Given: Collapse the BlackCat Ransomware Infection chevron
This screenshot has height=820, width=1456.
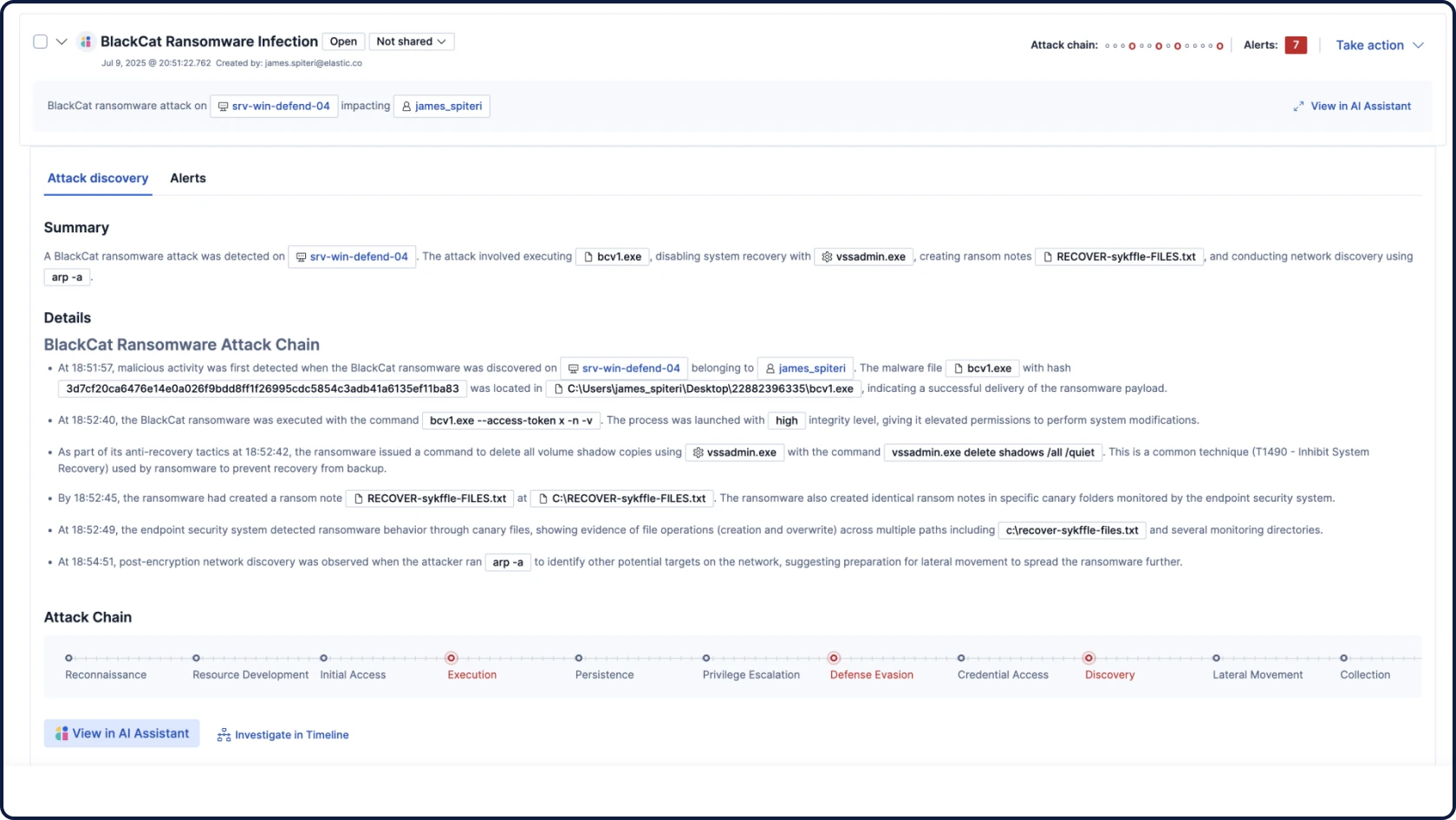Looking at the screenshot, I should [62, 42].
